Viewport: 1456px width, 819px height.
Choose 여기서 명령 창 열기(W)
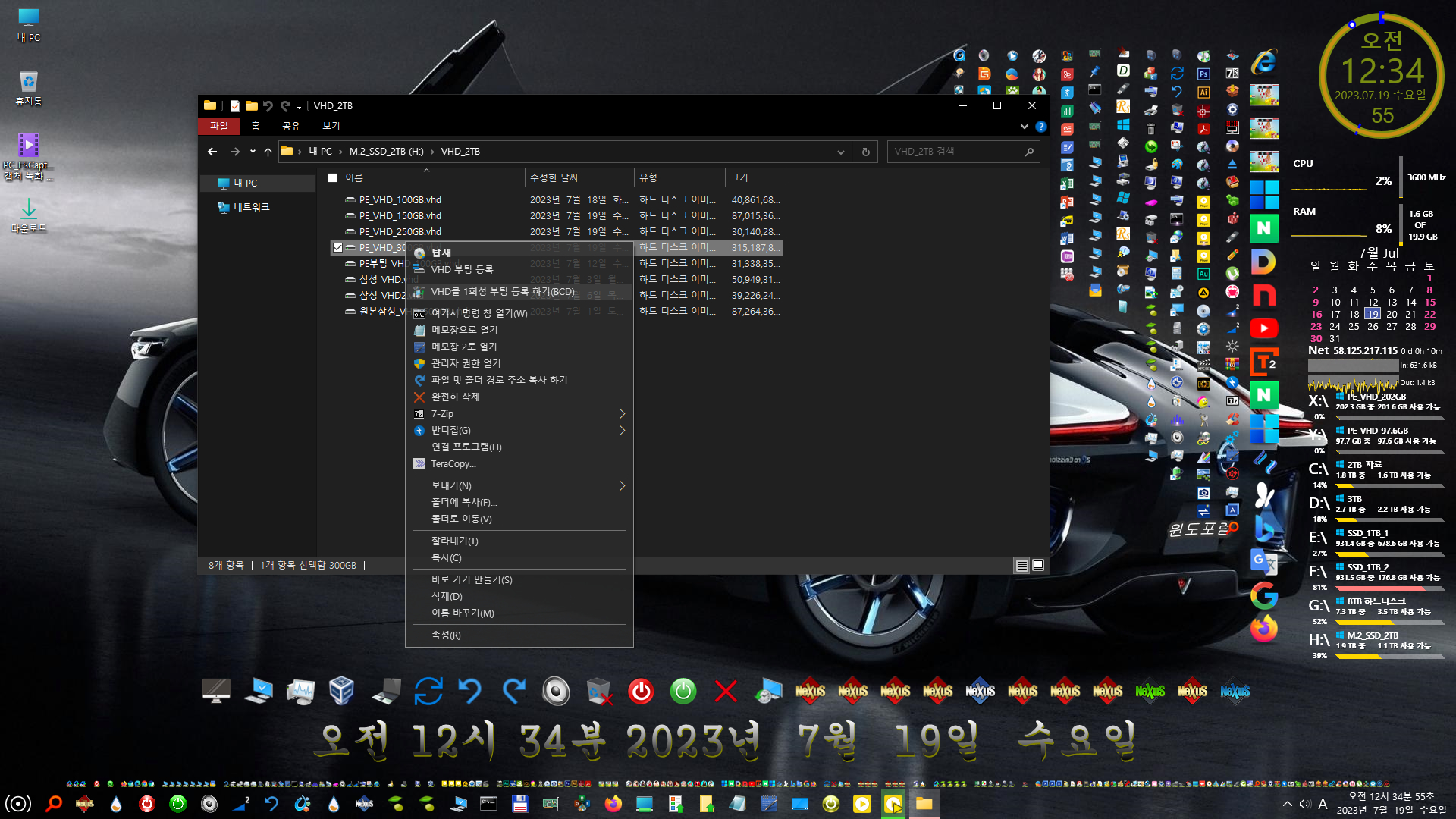[x=519, y=314]
